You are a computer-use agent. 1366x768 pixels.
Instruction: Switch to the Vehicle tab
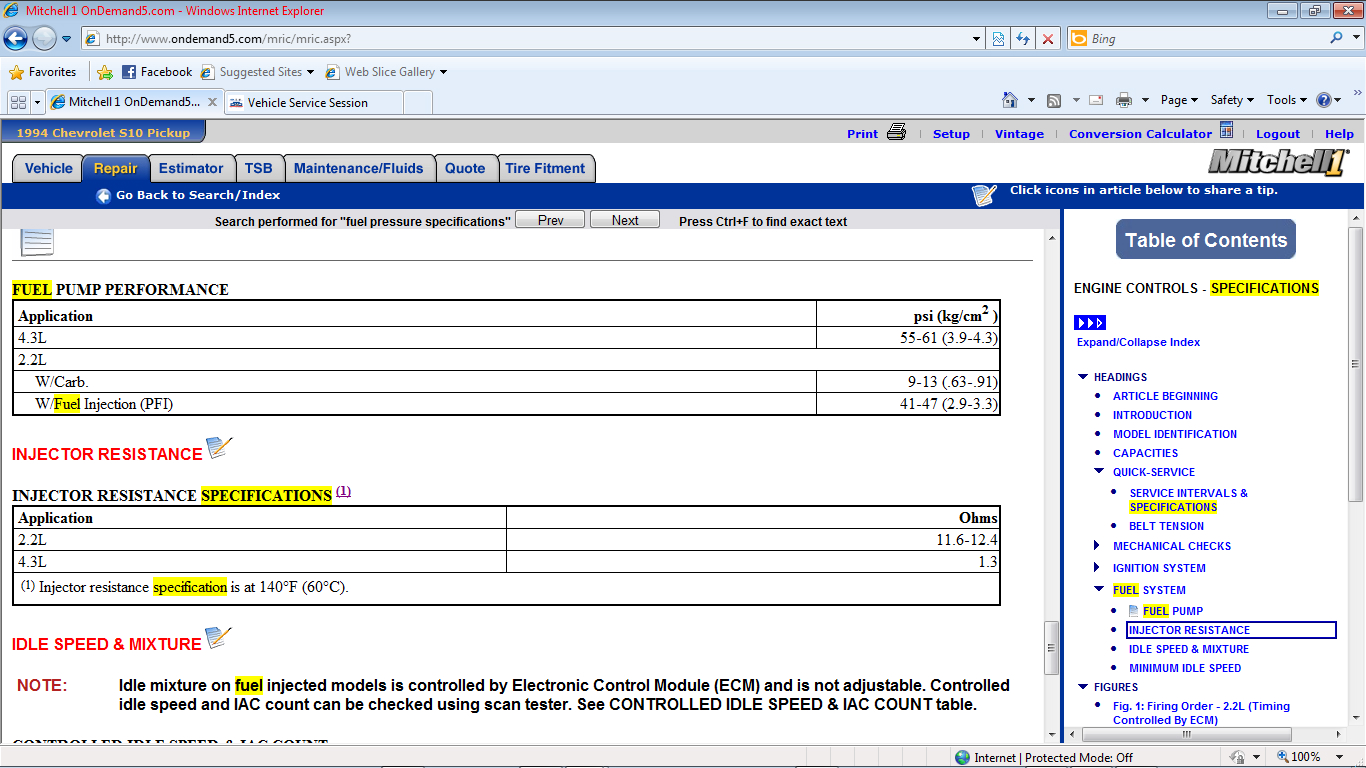[x=48, y=169]
